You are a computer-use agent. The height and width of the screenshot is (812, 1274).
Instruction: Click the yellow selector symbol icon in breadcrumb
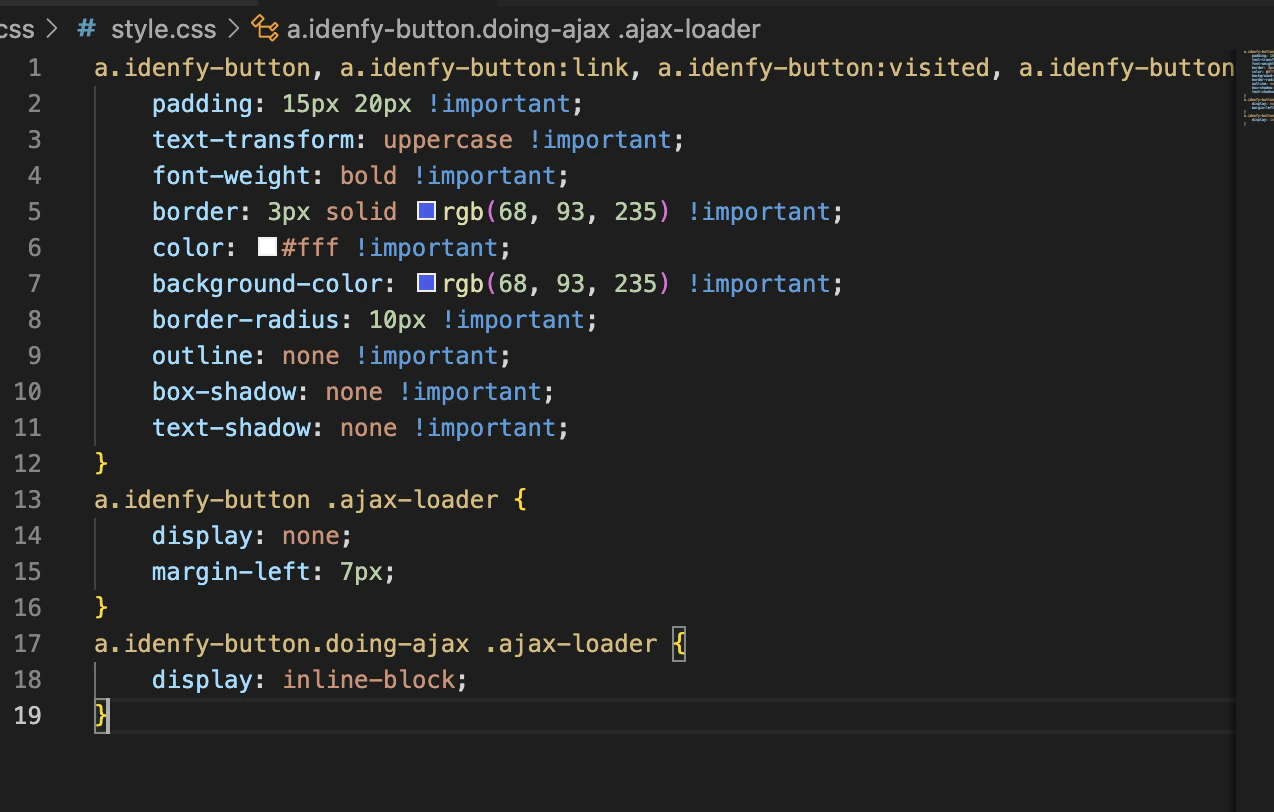(264, 29)
